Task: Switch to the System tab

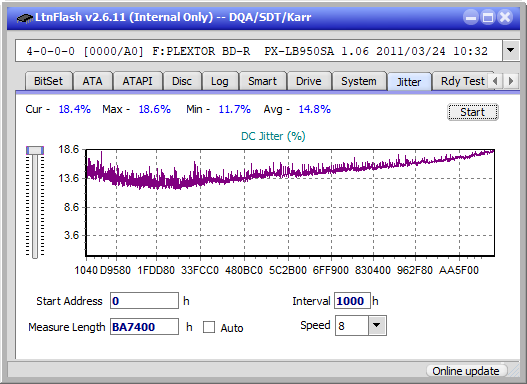Action: (359, 81)
